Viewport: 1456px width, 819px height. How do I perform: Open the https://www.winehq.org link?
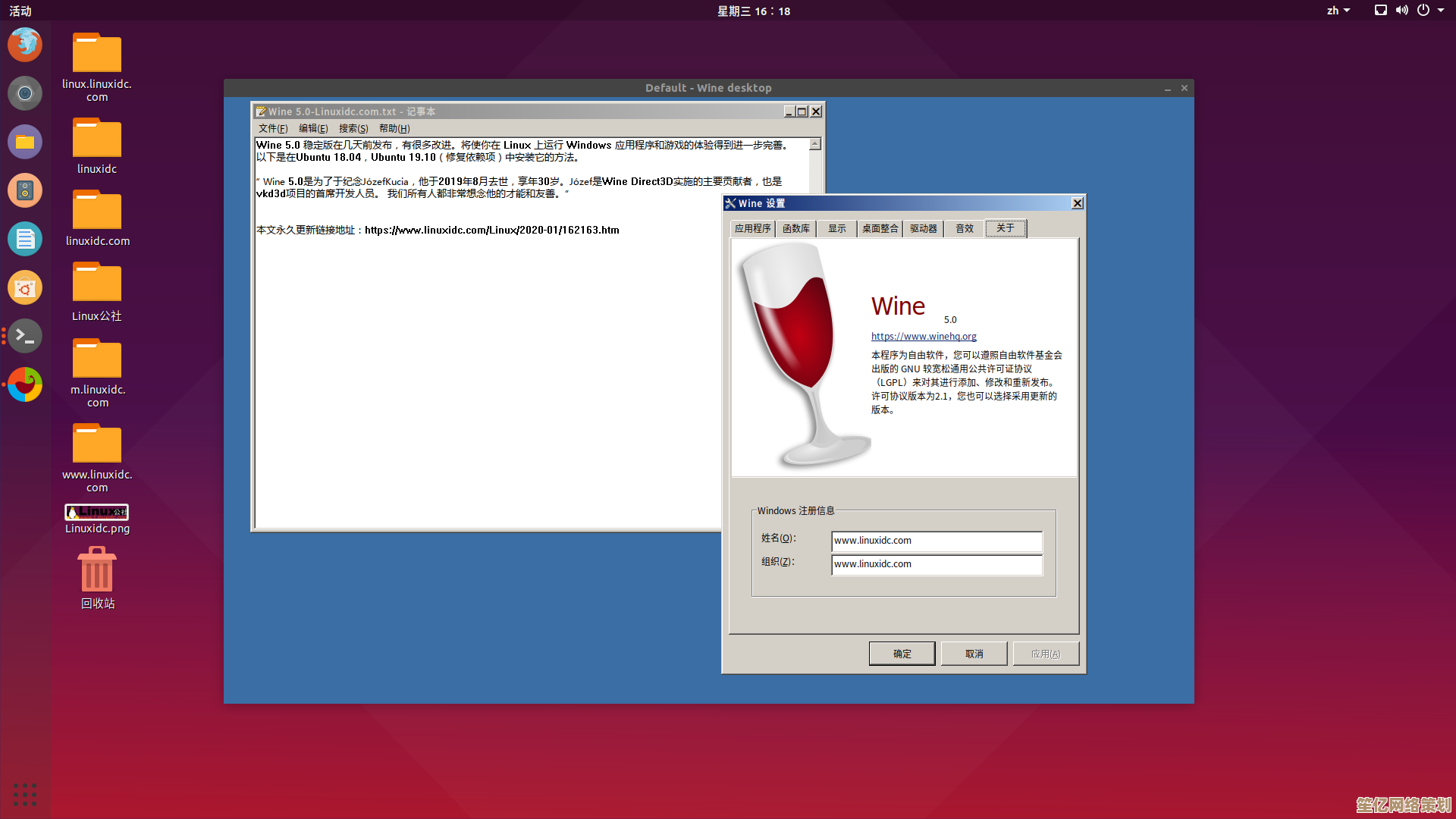pos(924,337)
